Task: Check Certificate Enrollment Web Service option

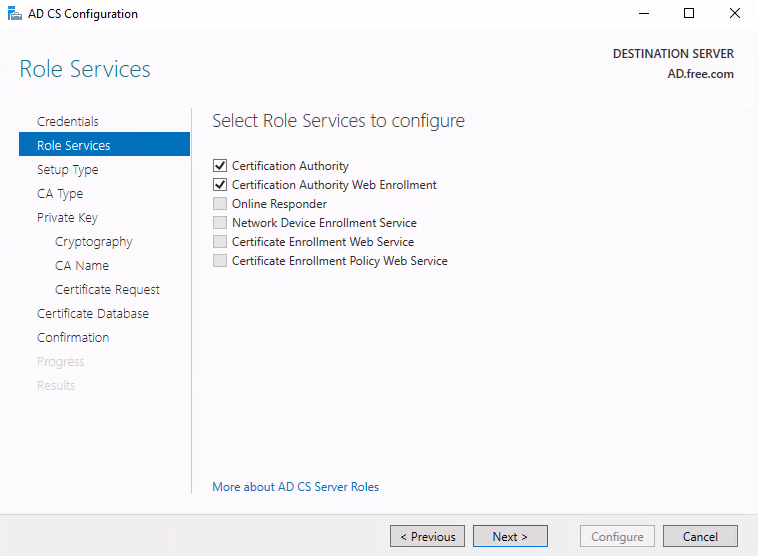Action: tap(220, 242)
